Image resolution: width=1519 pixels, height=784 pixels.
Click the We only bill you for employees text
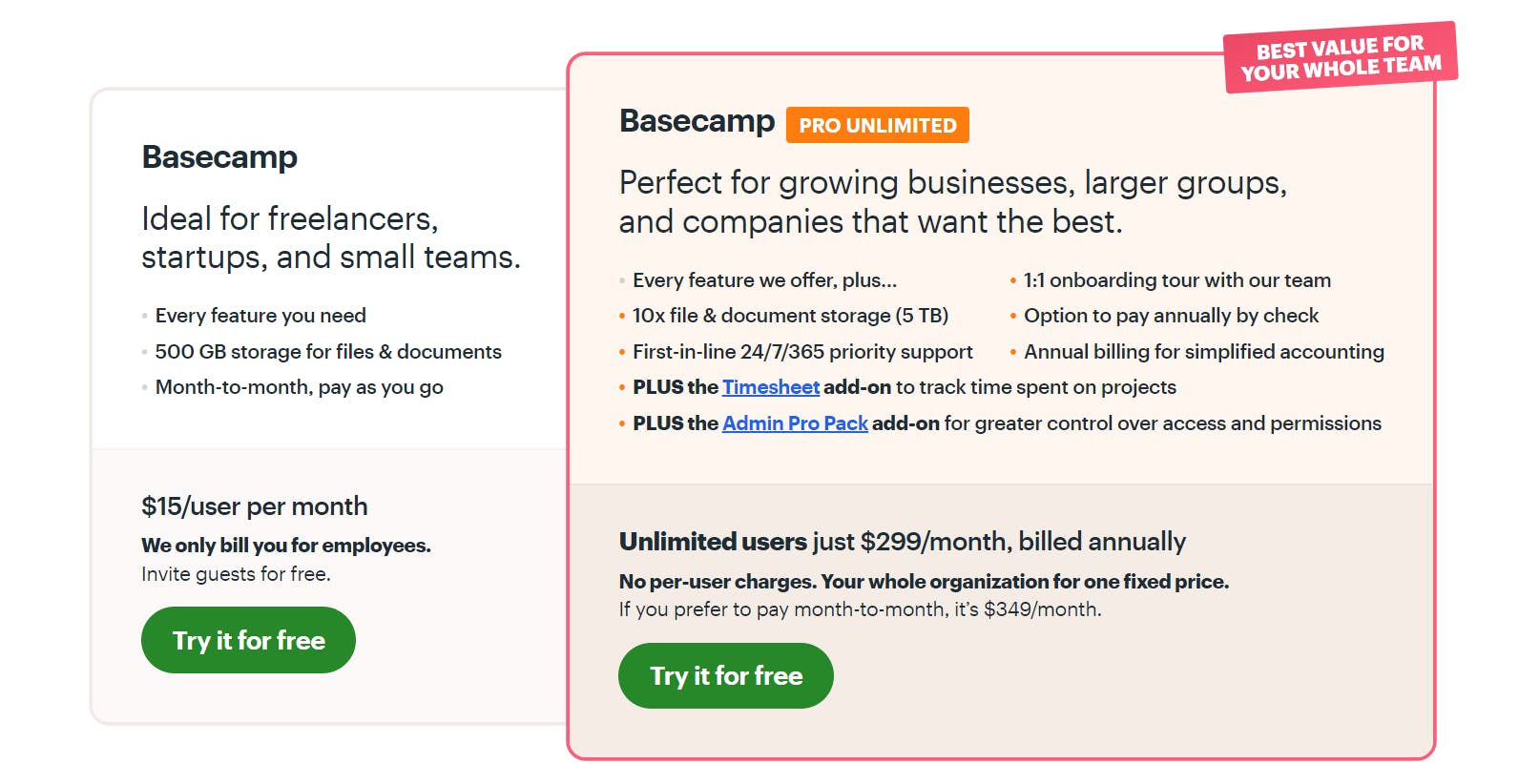tap(285, 546)
